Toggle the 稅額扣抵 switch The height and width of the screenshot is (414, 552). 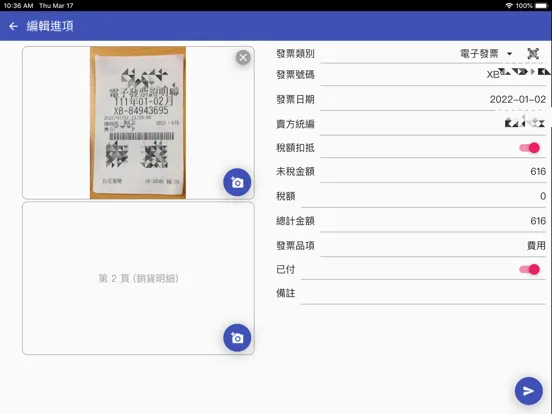(x=529, y=148)
